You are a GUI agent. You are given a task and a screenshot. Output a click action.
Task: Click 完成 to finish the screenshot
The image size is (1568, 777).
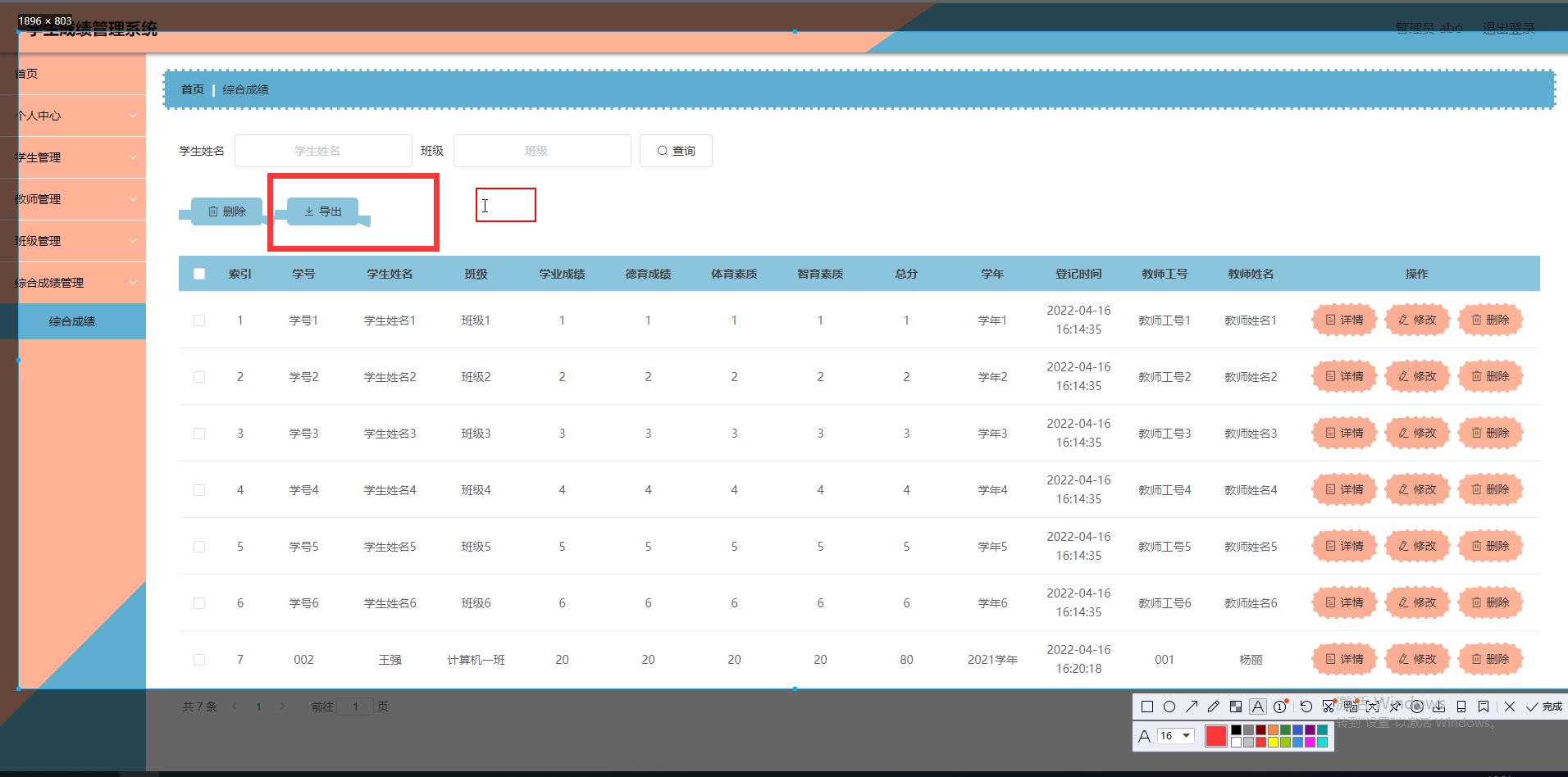[1544, 707]
